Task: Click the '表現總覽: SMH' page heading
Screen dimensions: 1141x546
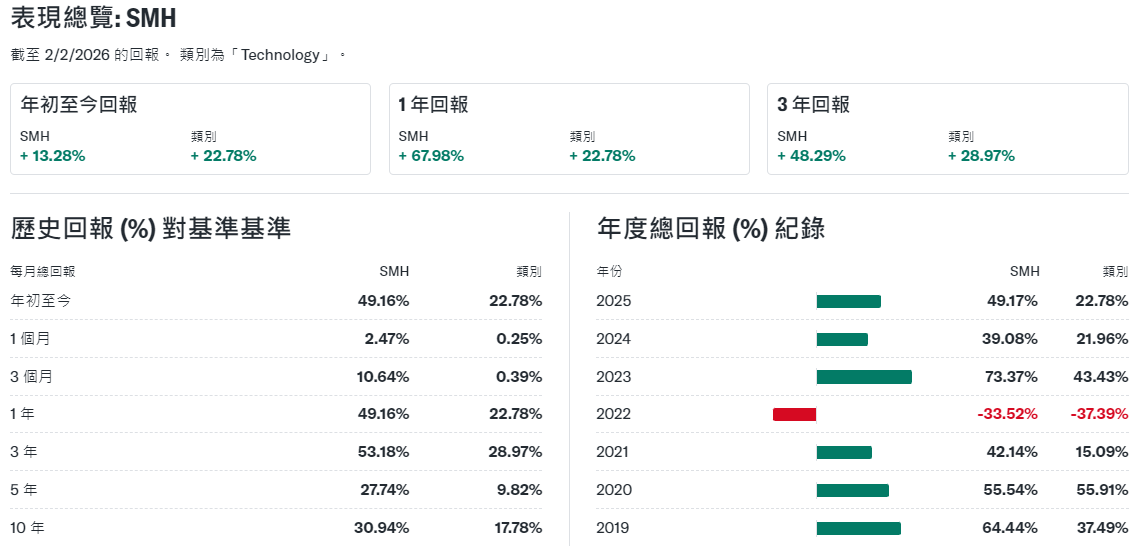Action: click(94, 18)
